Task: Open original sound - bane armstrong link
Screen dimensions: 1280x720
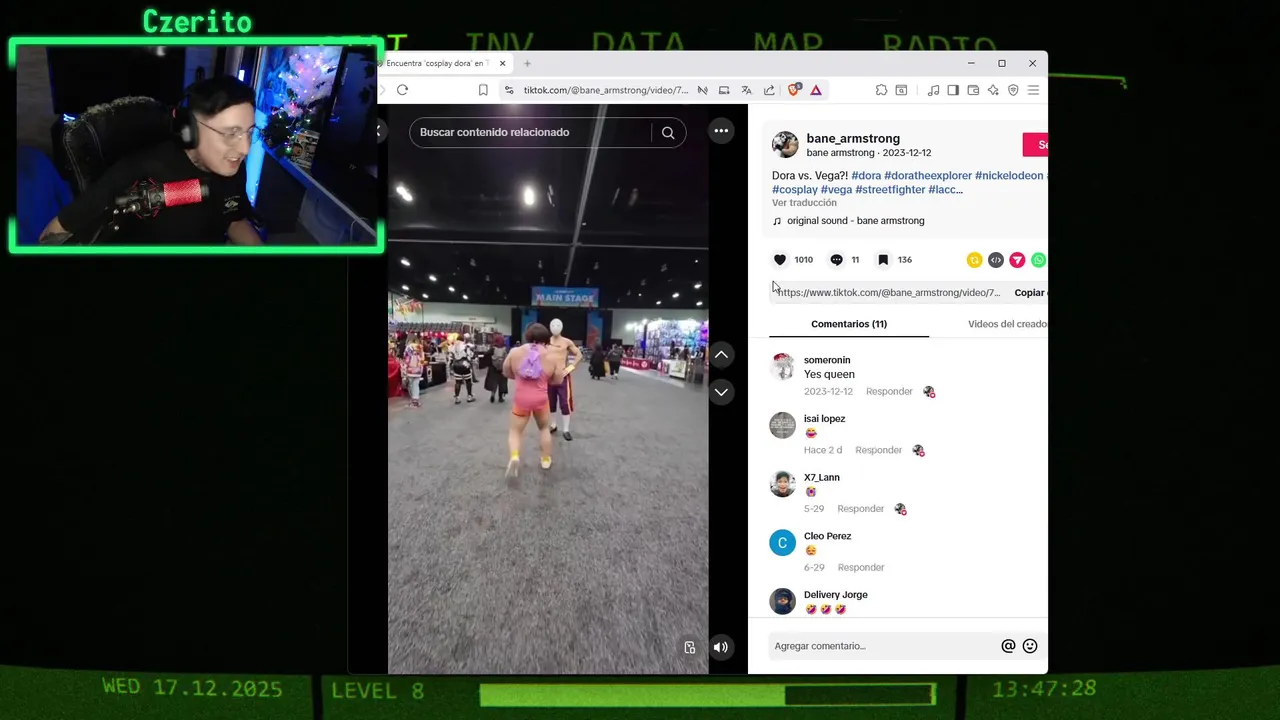Action: [x=855, y=221]
